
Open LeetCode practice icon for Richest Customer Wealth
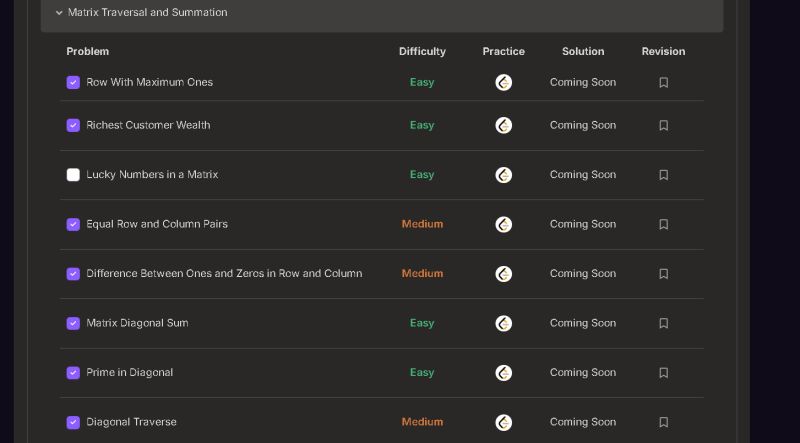(x=504, y=126)
